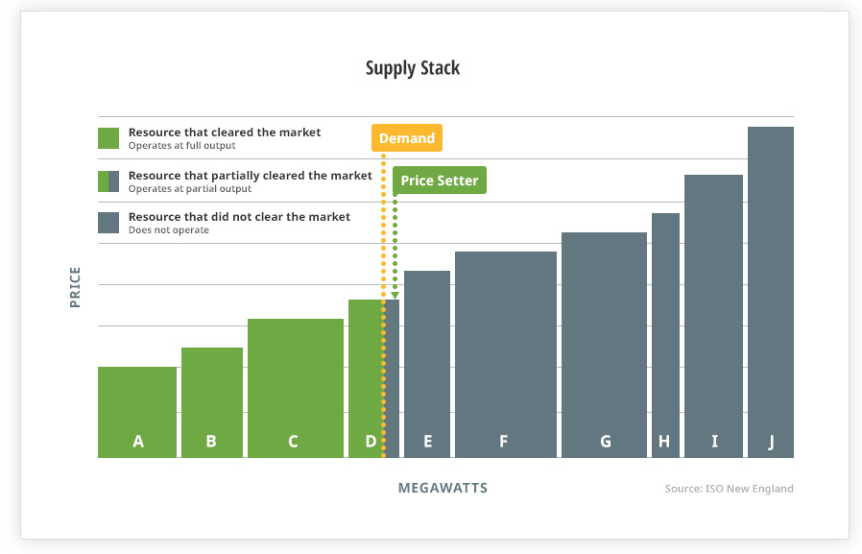The height and width of the screenshot is (554, 862).
Task: Click the tallest gray bar J
Action: coord(770,292)
